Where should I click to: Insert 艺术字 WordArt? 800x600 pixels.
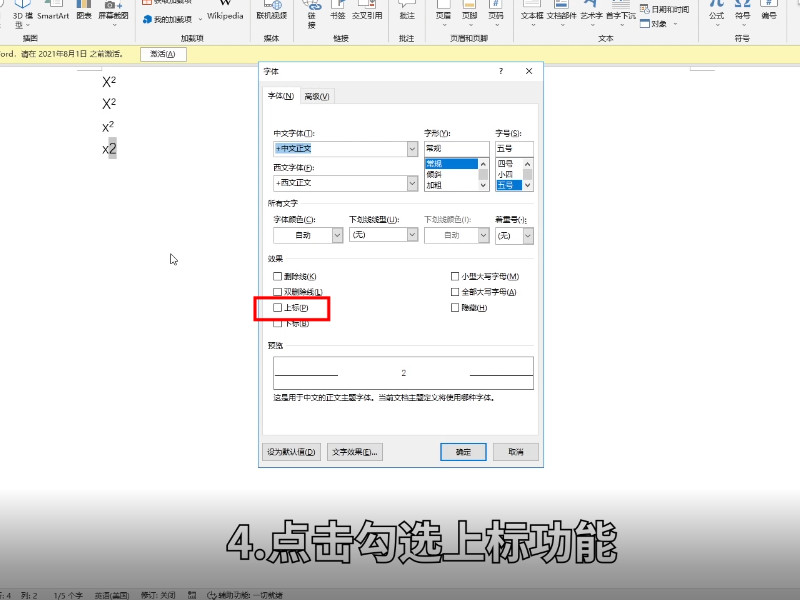coord(591,13)
